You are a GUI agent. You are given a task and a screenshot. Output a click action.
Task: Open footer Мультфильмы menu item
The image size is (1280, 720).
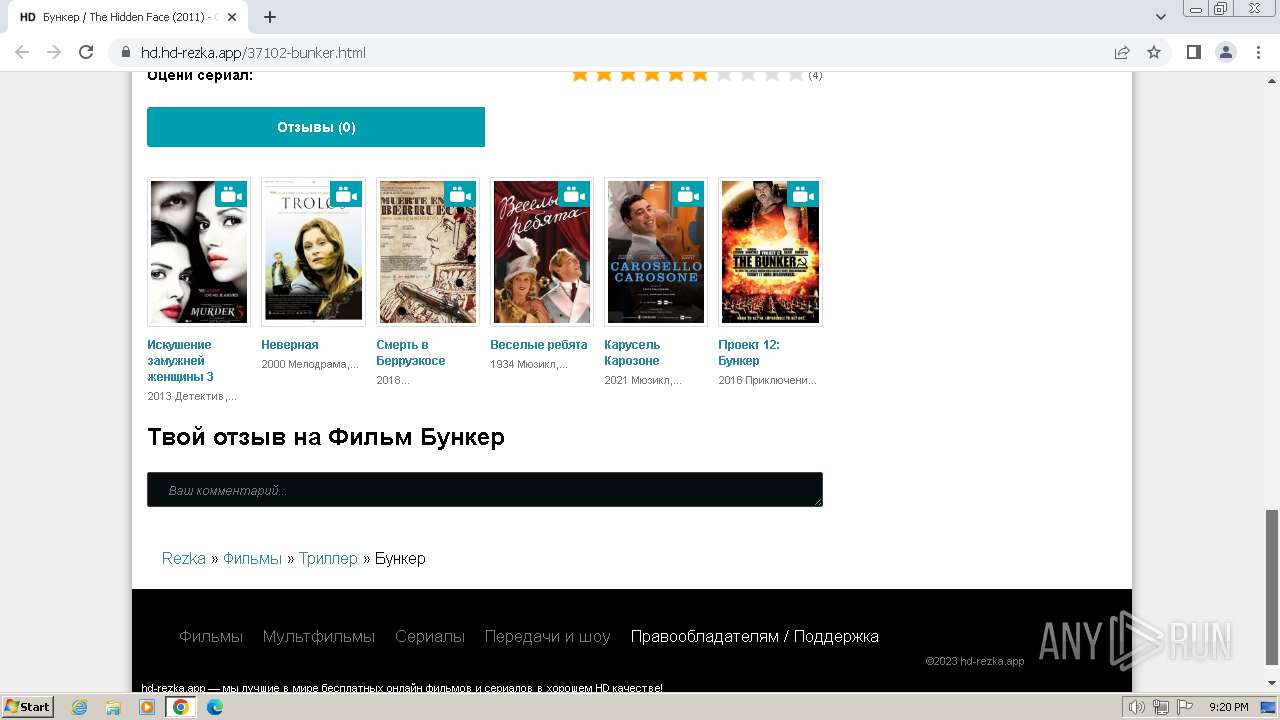click(319, 636)
